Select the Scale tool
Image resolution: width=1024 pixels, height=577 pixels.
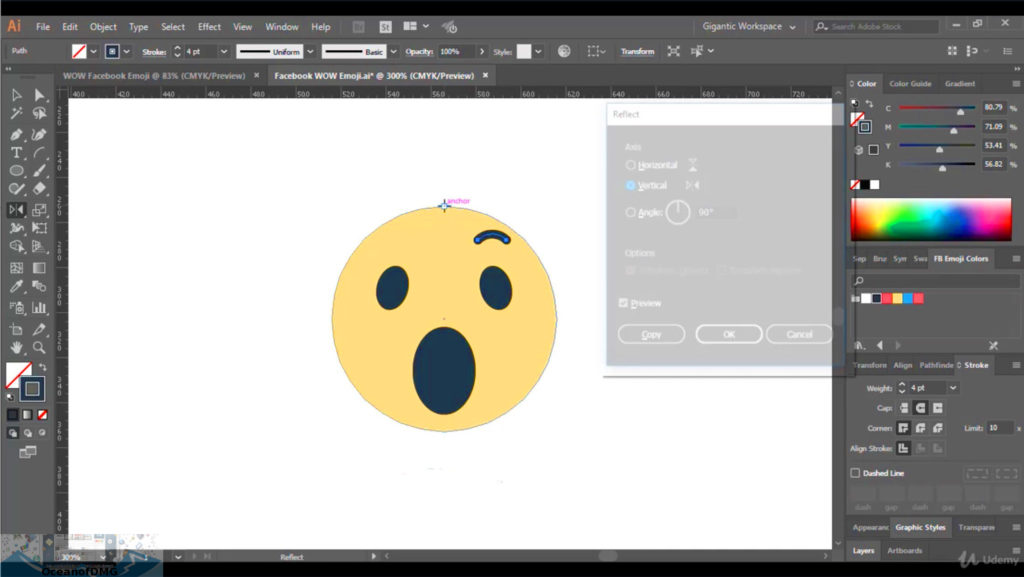pos(39,210)
